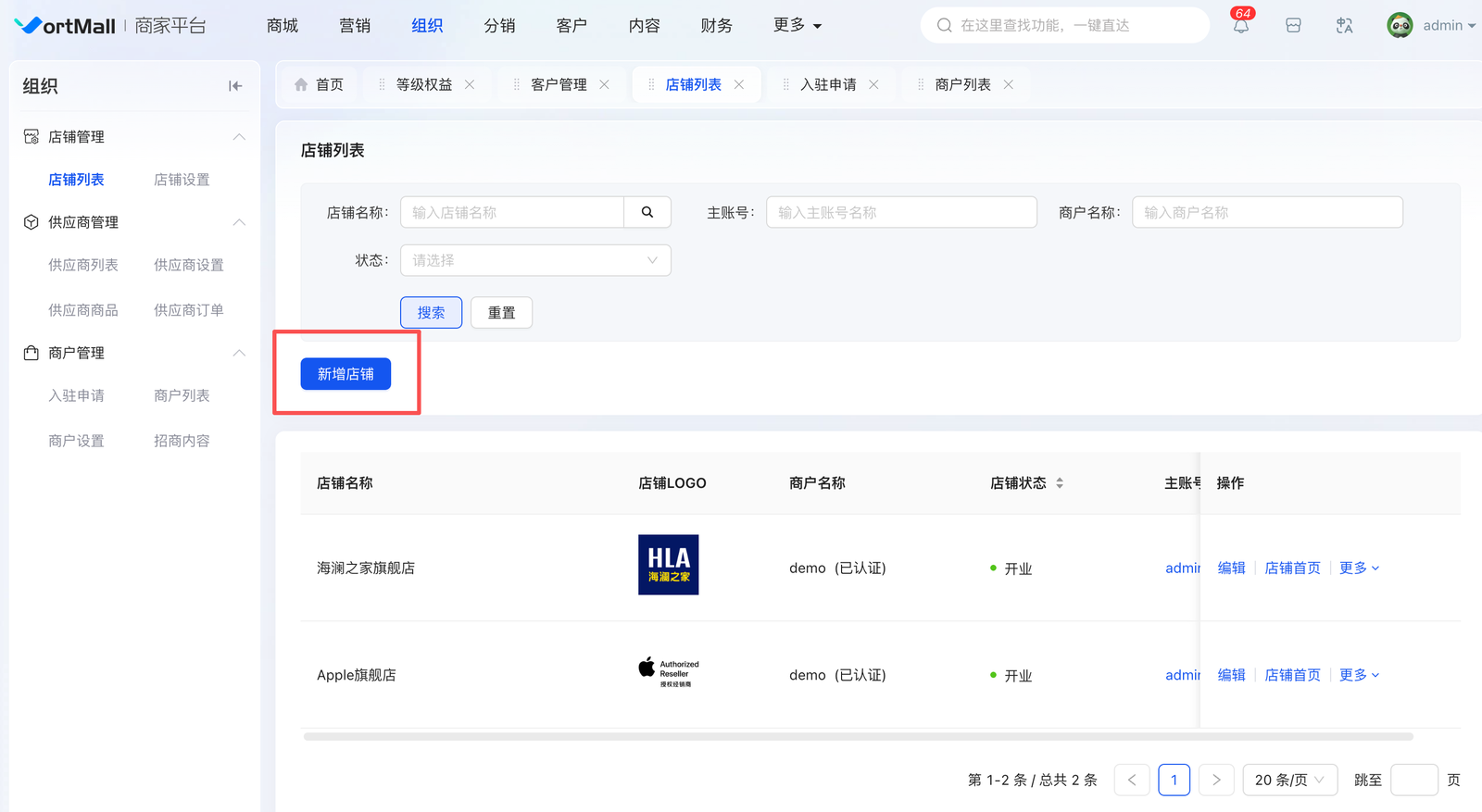Click the 新增店铺 button
The height and width of the screenshot is (812, 1482).
(345, 374)
